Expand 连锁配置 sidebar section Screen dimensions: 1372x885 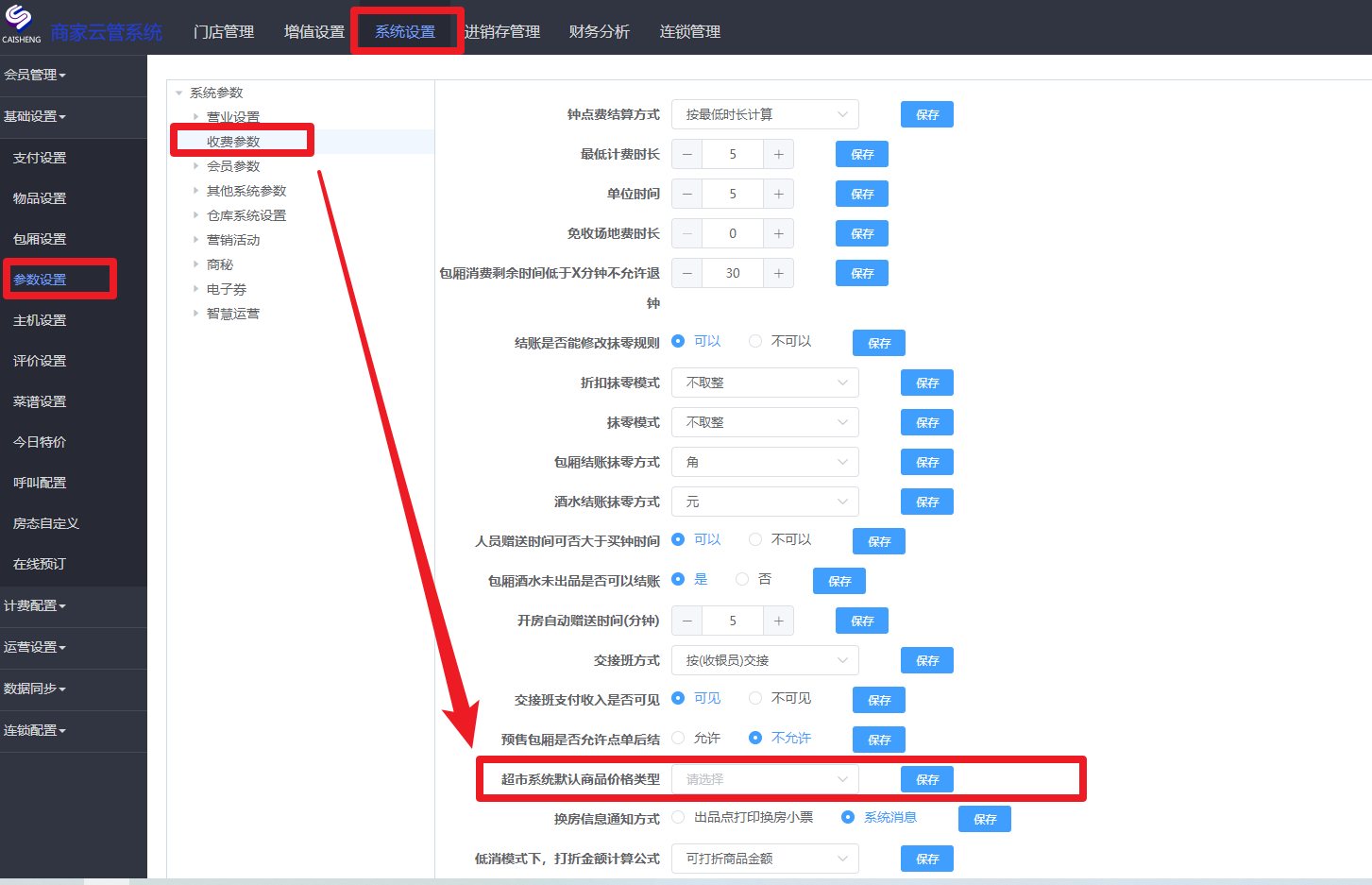coord(35,730)
